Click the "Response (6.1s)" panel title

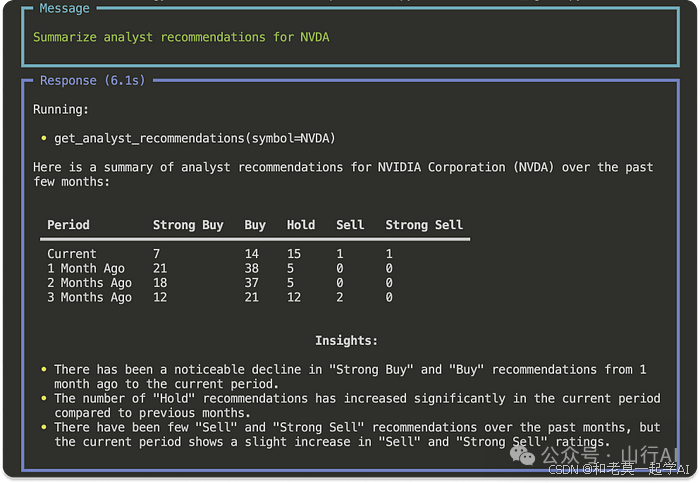92,81
